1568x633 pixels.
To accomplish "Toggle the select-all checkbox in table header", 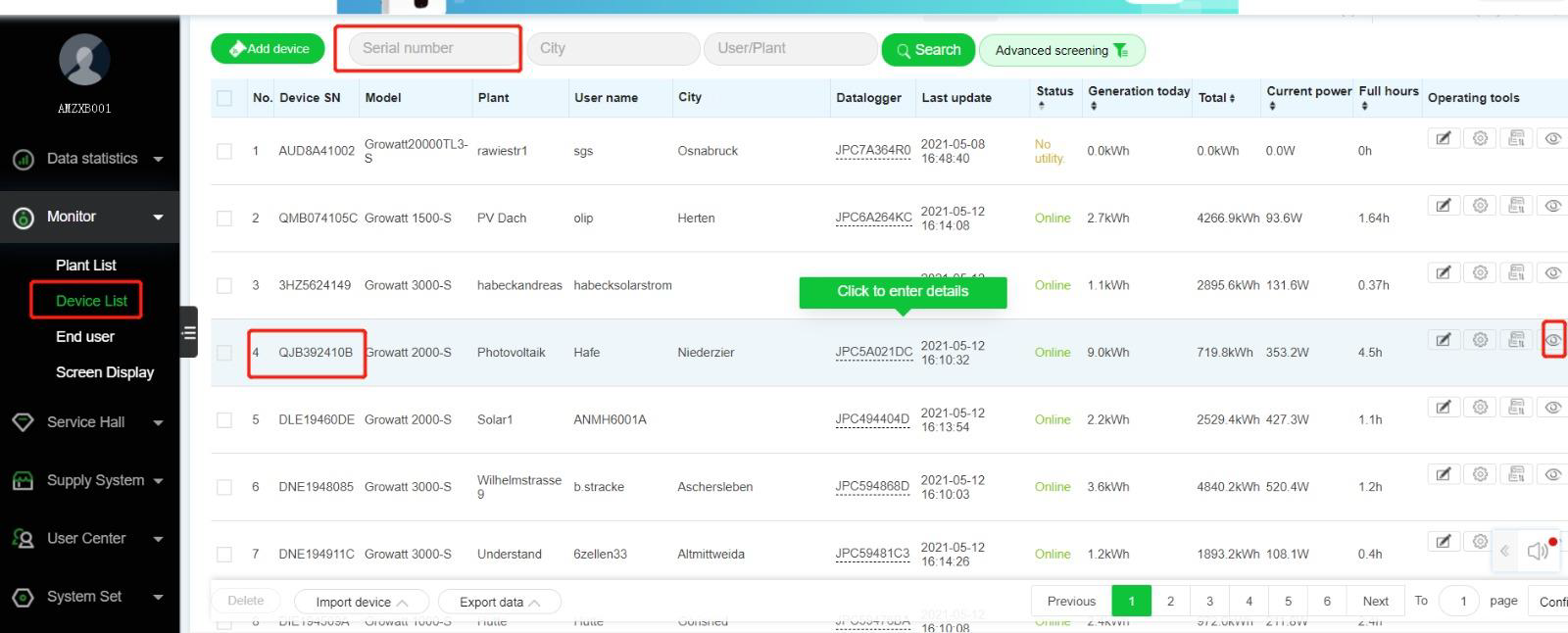I will pos(224,98).
